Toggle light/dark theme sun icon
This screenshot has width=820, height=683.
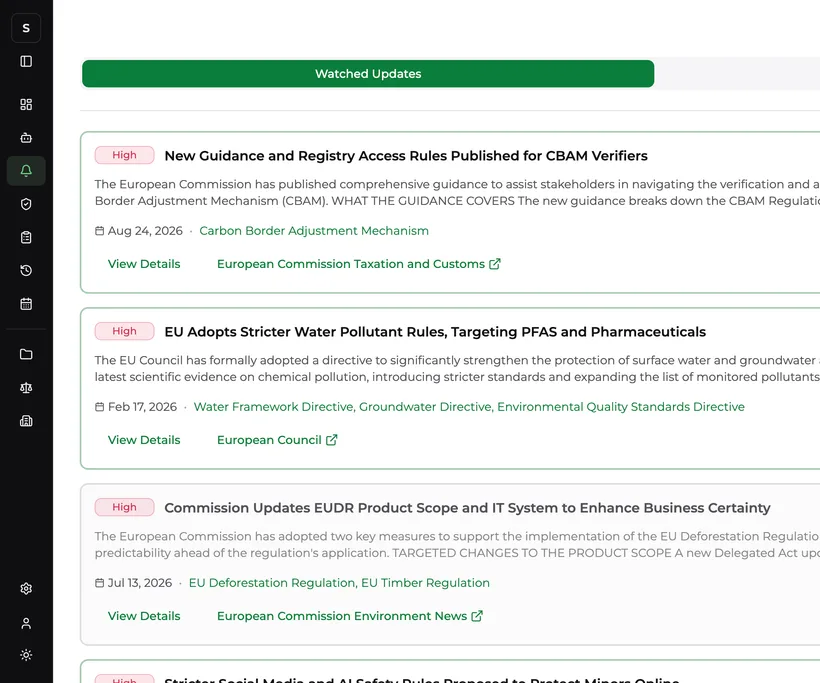tap(26, 655)
